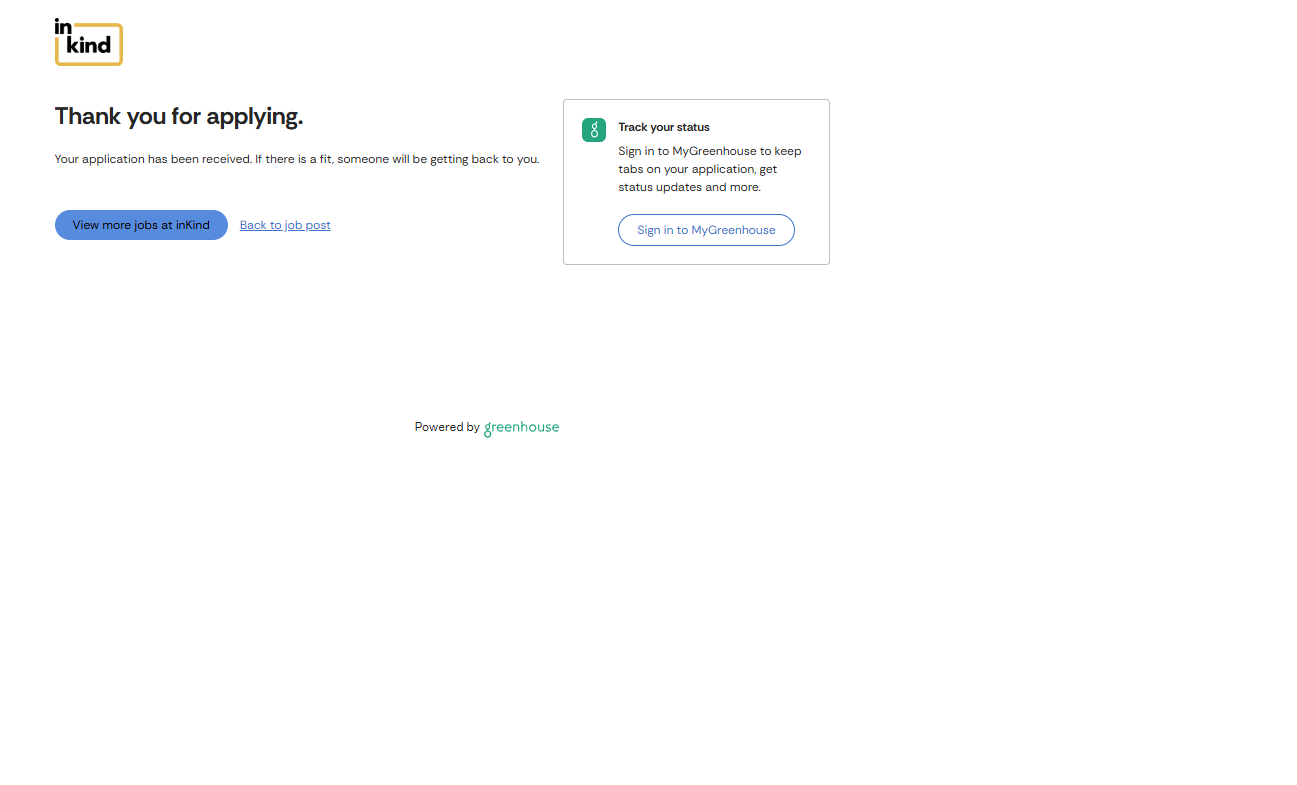Click the small 'in' text of logo
The width and height of the screenshot is (1297, 785).
(63, 25)
